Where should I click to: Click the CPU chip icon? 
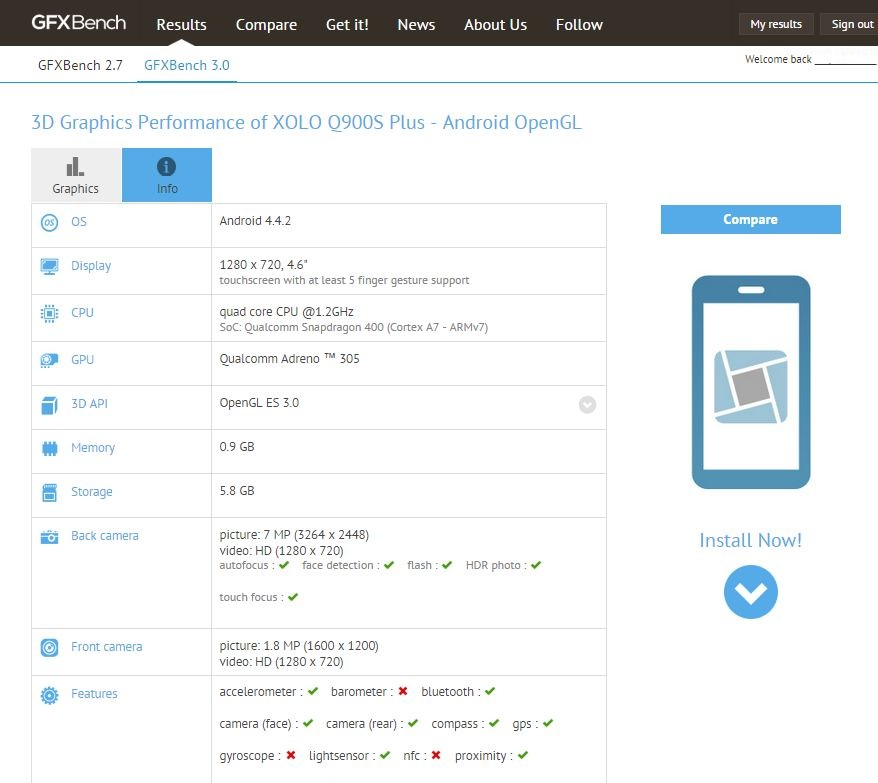tap(49, 313)
